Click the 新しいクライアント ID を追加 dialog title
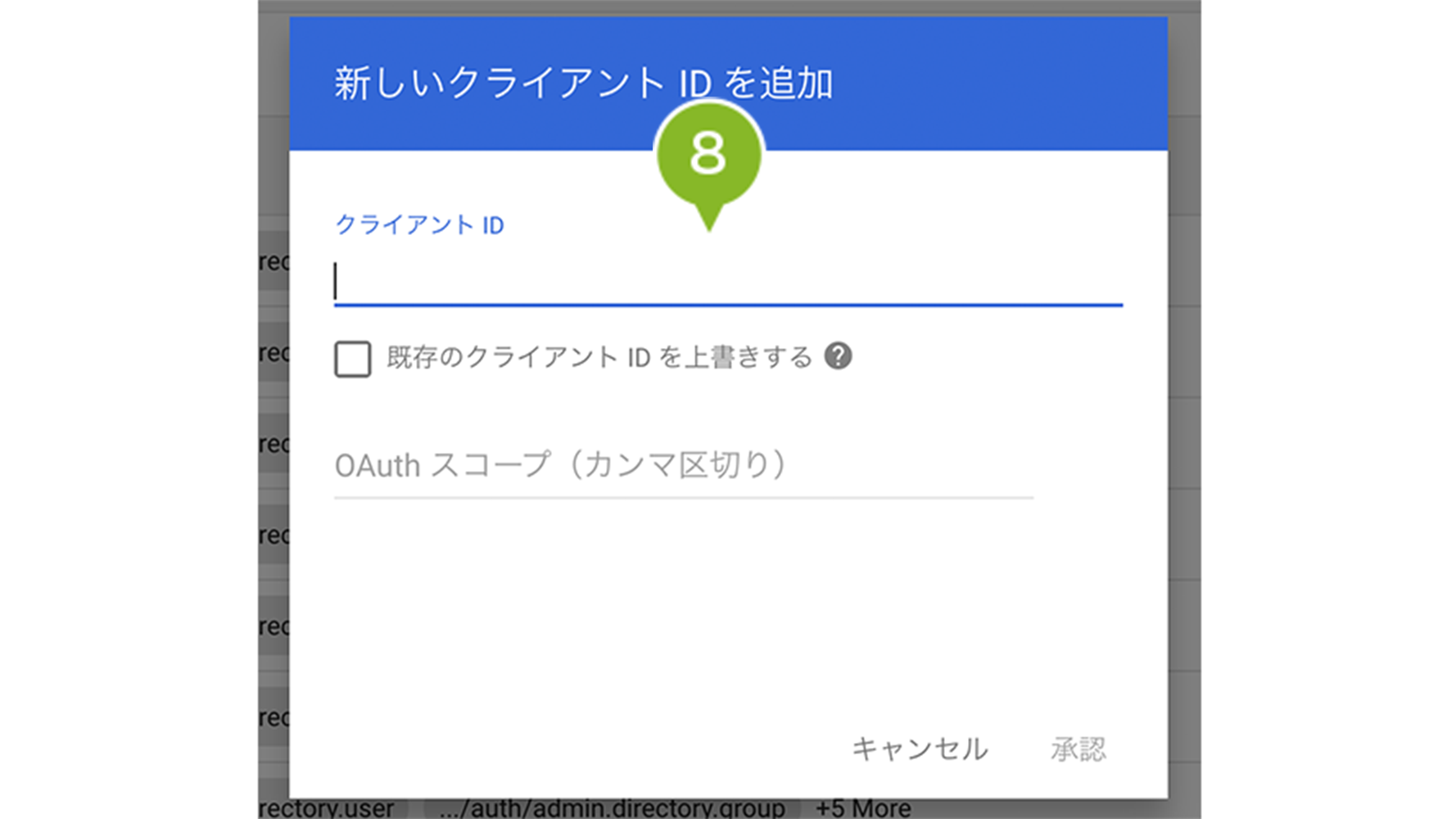The height and width of the screenshot is (819, 1456). coord(583,84)
